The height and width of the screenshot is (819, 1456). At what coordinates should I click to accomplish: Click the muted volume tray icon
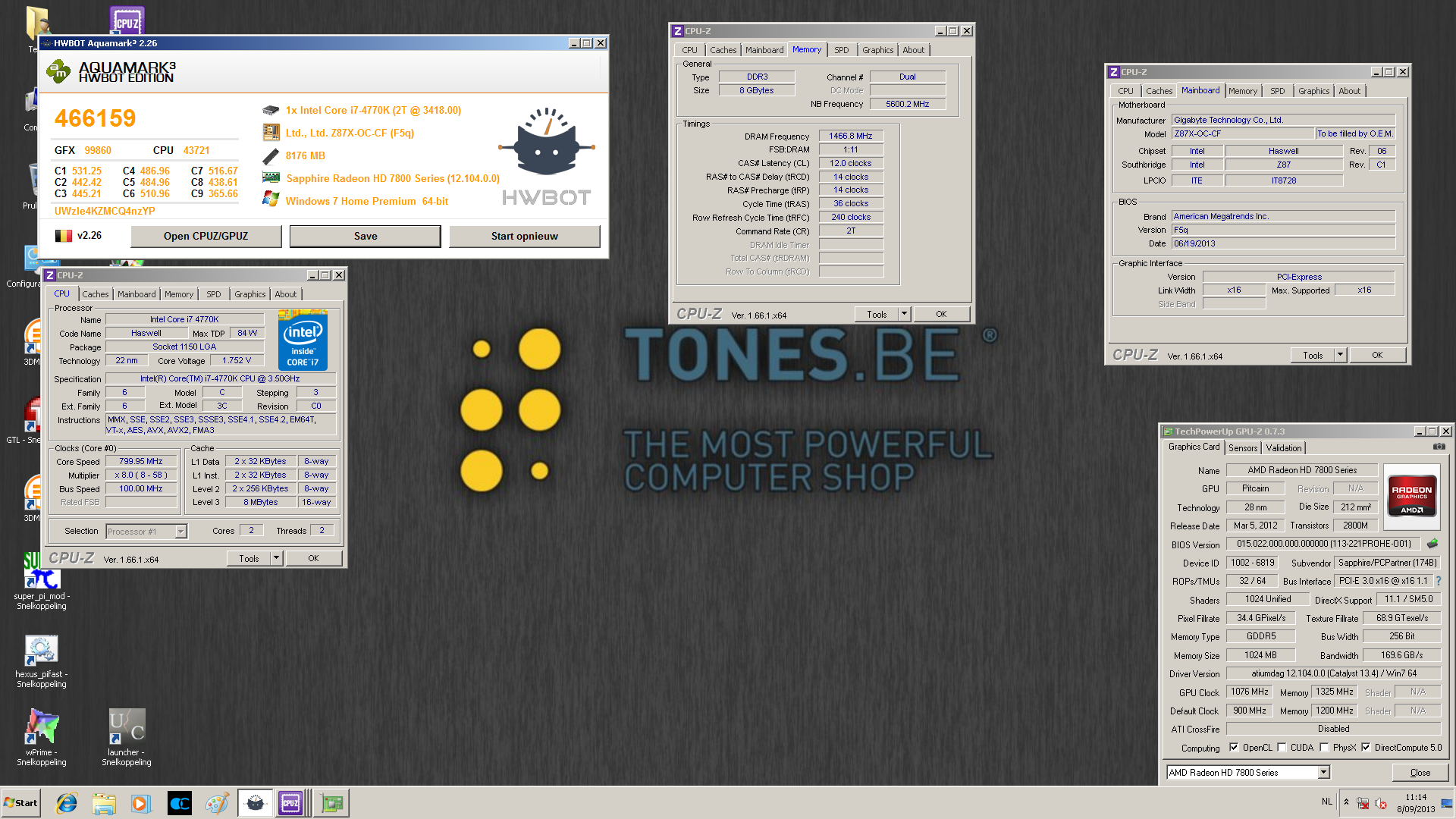[x=1381, y=803]
